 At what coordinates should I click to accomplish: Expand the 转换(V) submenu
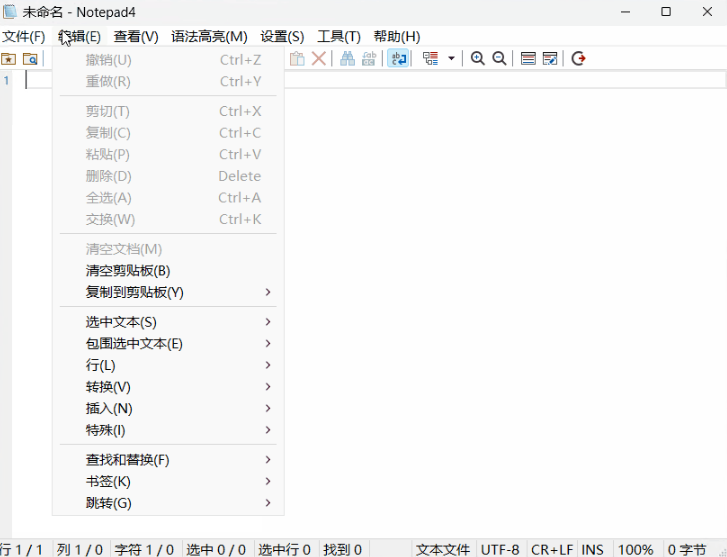[168, 387]
